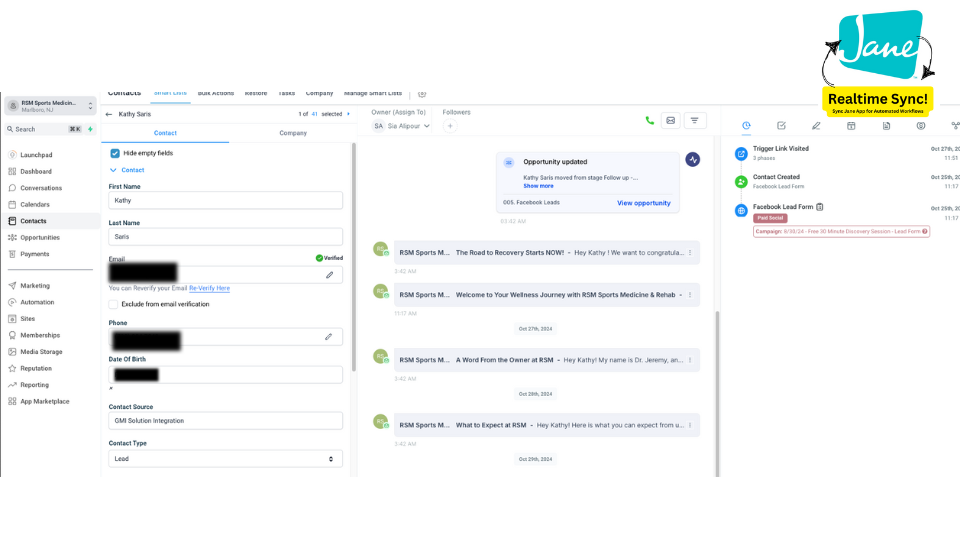
Task: Open the Contact Type Lead dropdown
Action: tap(225, 459)
